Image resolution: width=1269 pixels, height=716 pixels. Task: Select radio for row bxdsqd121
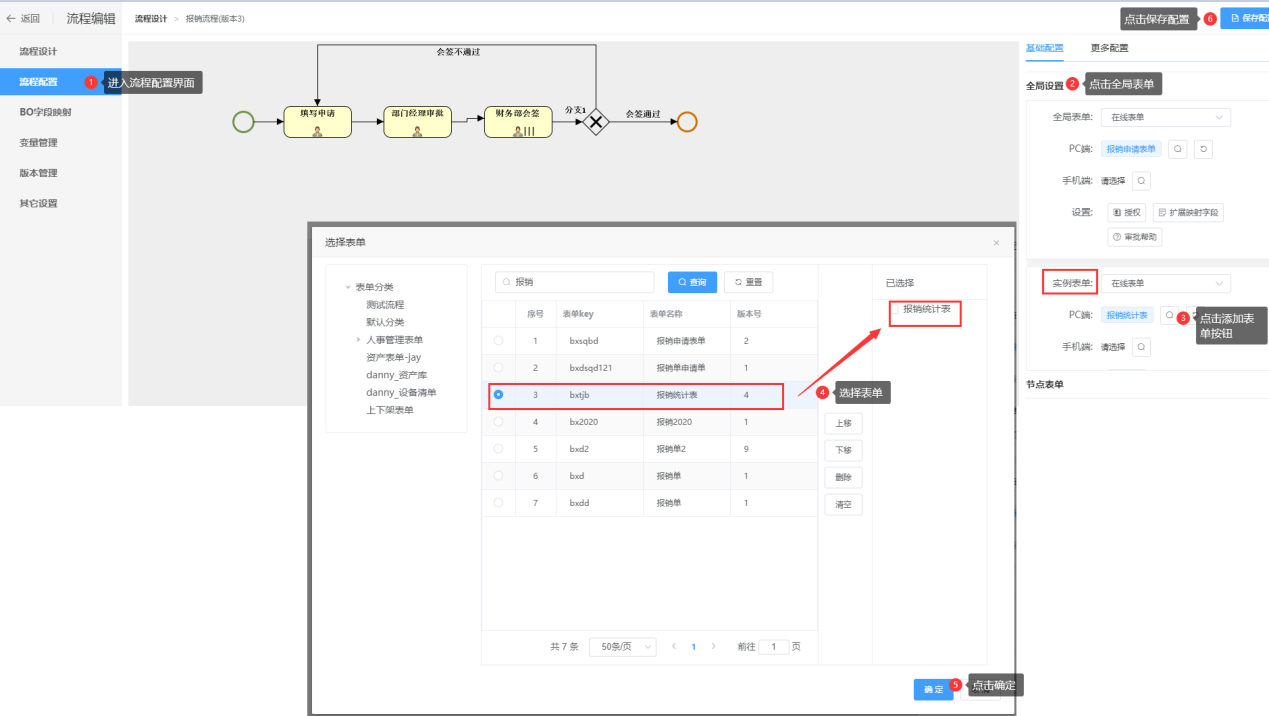(x=498, y=368)
